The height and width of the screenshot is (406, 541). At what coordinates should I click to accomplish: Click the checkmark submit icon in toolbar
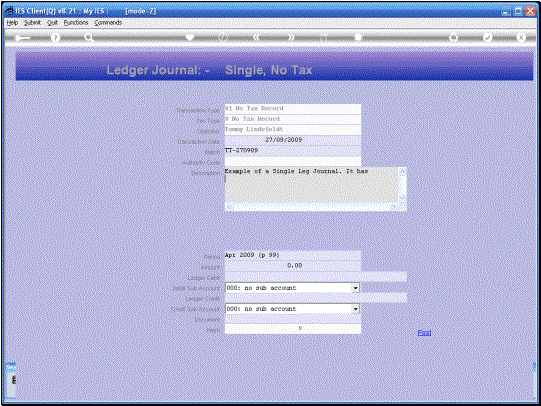(488, 37)
